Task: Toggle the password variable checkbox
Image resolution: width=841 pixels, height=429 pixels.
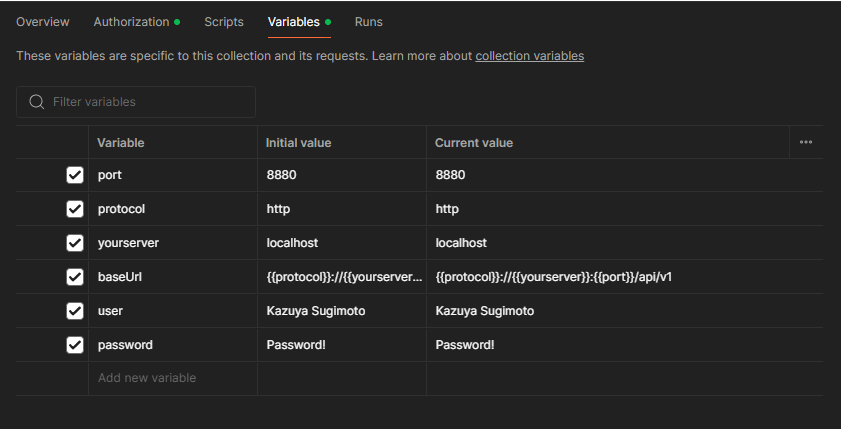Action: pyautogui.click(x=75, y=345)
